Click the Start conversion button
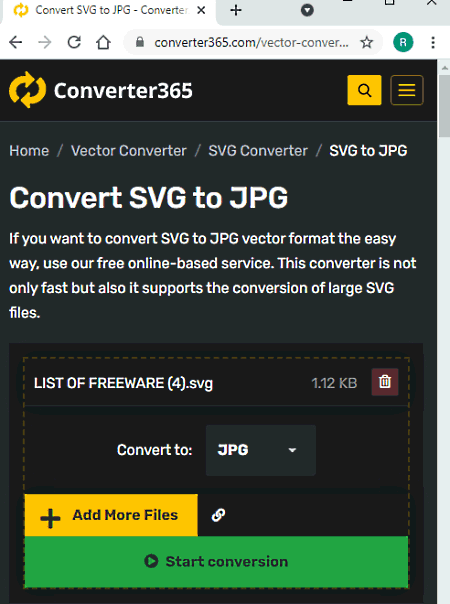 tap(216, 561)
